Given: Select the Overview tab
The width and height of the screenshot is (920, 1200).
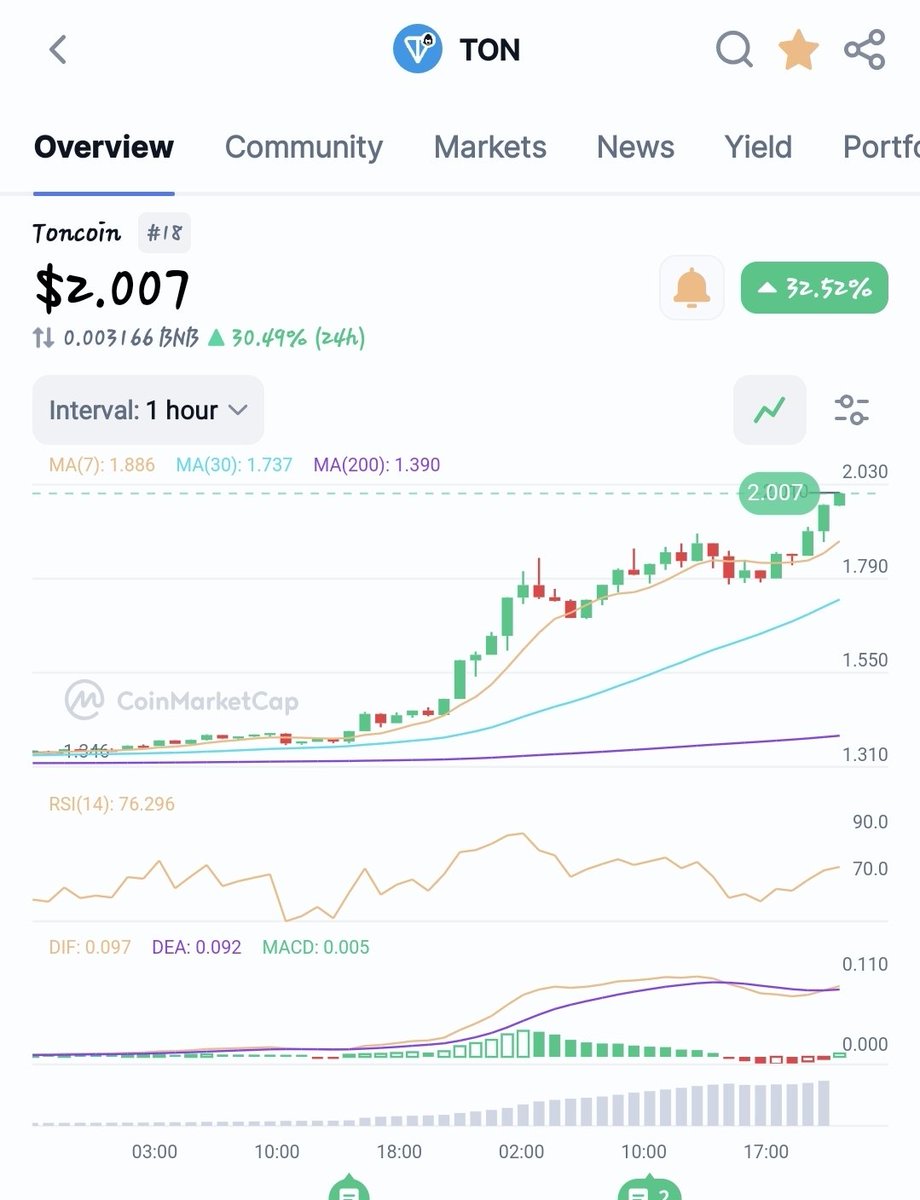Looking at the screenshot, I should 104,148.
